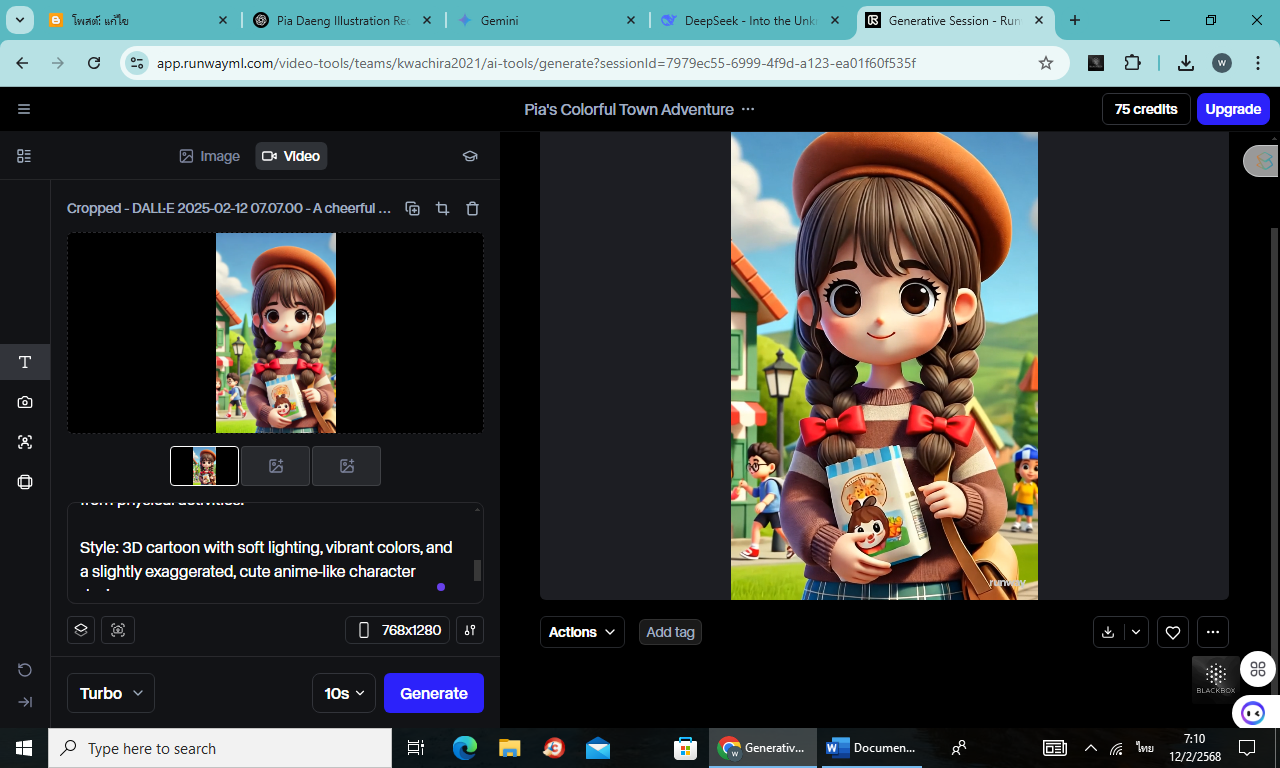This screenshot has width=1280, height=768.
Task: Expand the Actions dropdown
Action: (x=582, y=632)
